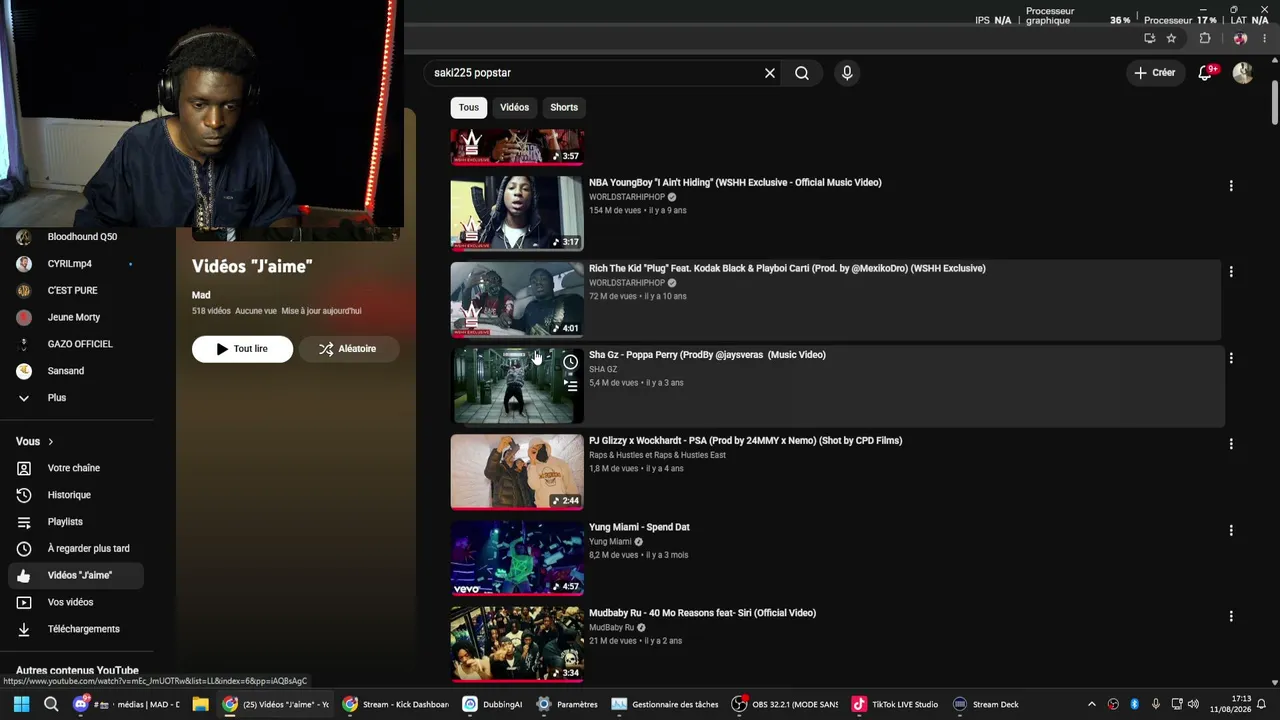The width and height of the screenshot is (1280, 720).
Task: Switch to Paramètres in the taskbar
Action: click(567, 704)
